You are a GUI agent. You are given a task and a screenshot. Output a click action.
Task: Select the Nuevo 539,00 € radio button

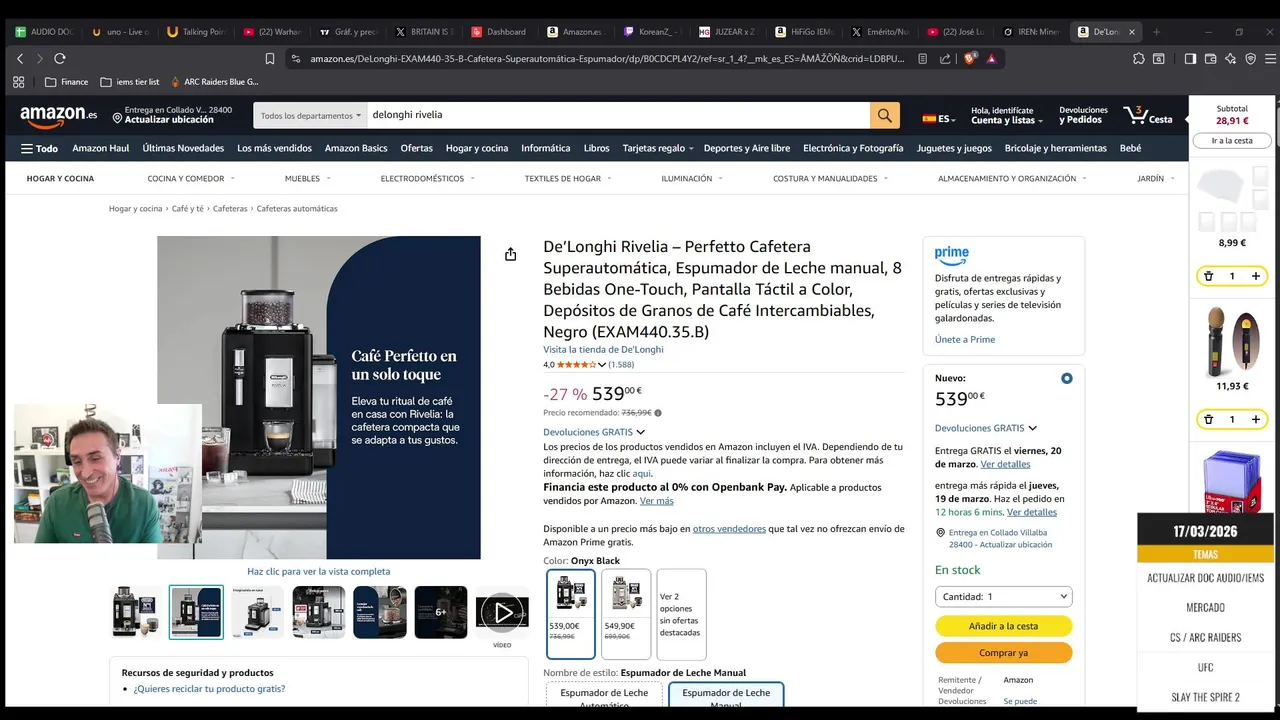[x=1066, y=378]
